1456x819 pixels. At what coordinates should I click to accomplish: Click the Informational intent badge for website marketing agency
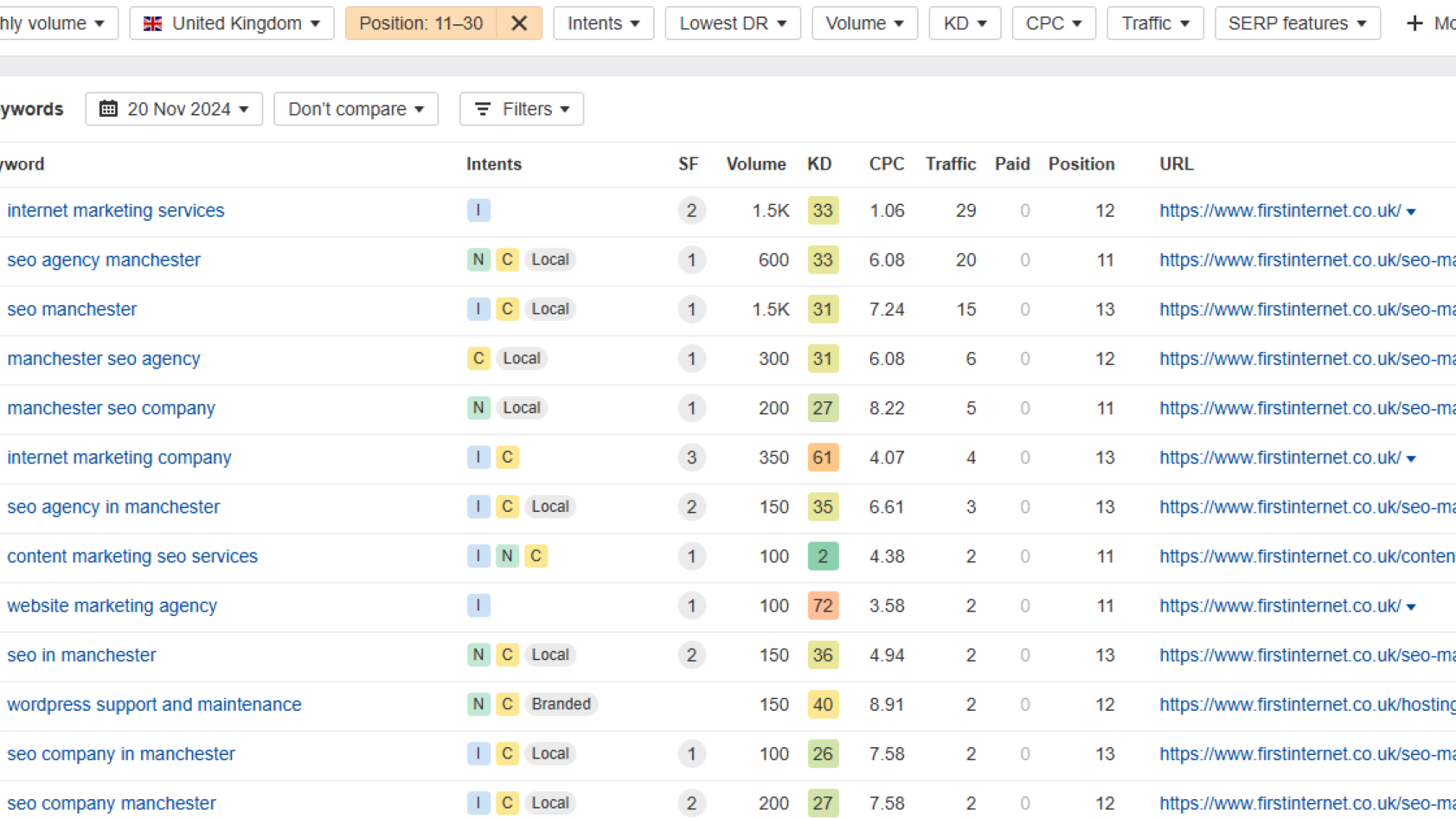point(478,605)
